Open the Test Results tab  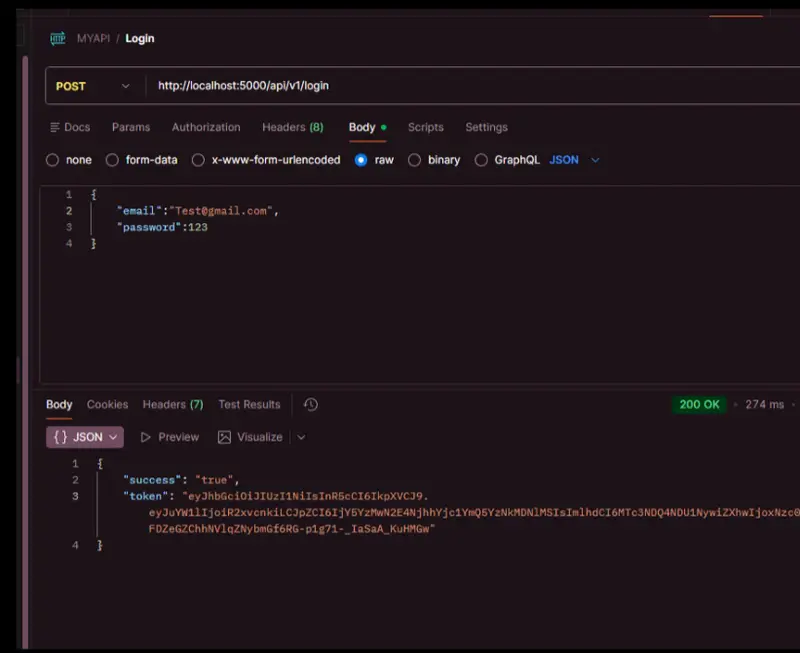pos(249,405)
